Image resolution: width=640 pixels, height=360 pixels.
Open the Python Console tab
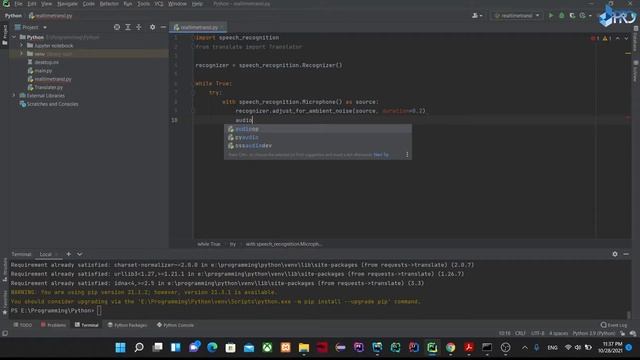pos(176,325)
